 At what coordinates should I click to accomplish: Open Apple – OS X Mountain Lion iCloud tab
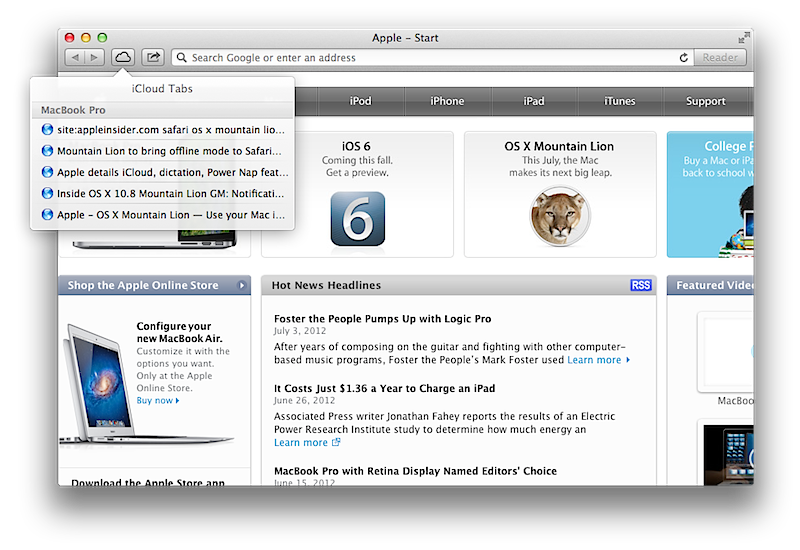162,215
